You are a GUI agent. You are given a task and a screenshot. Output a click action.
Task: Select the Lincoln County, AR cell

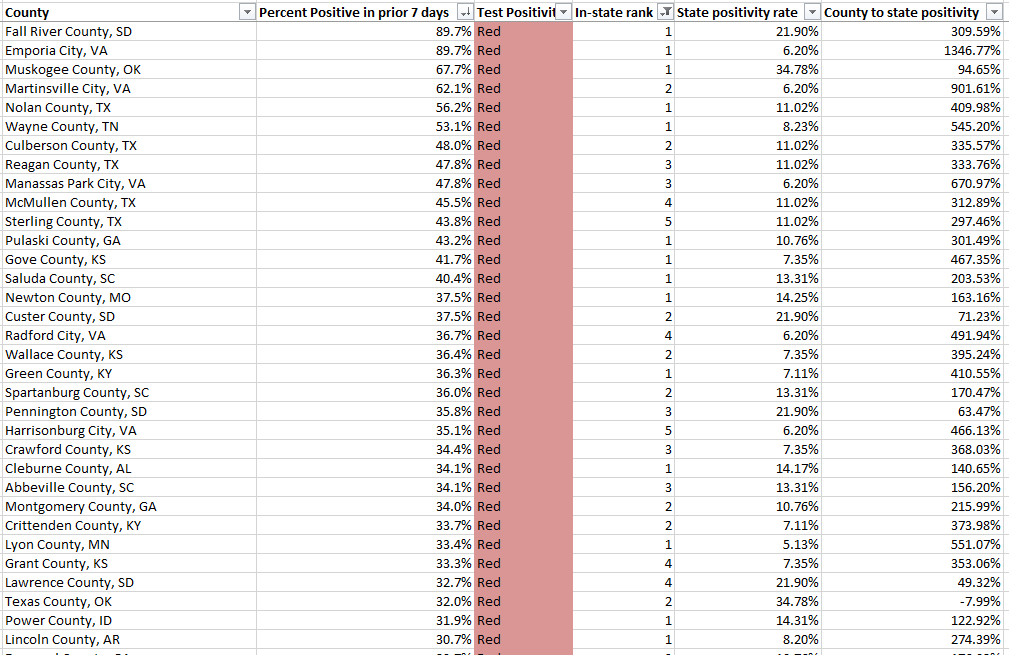[129, 640]
